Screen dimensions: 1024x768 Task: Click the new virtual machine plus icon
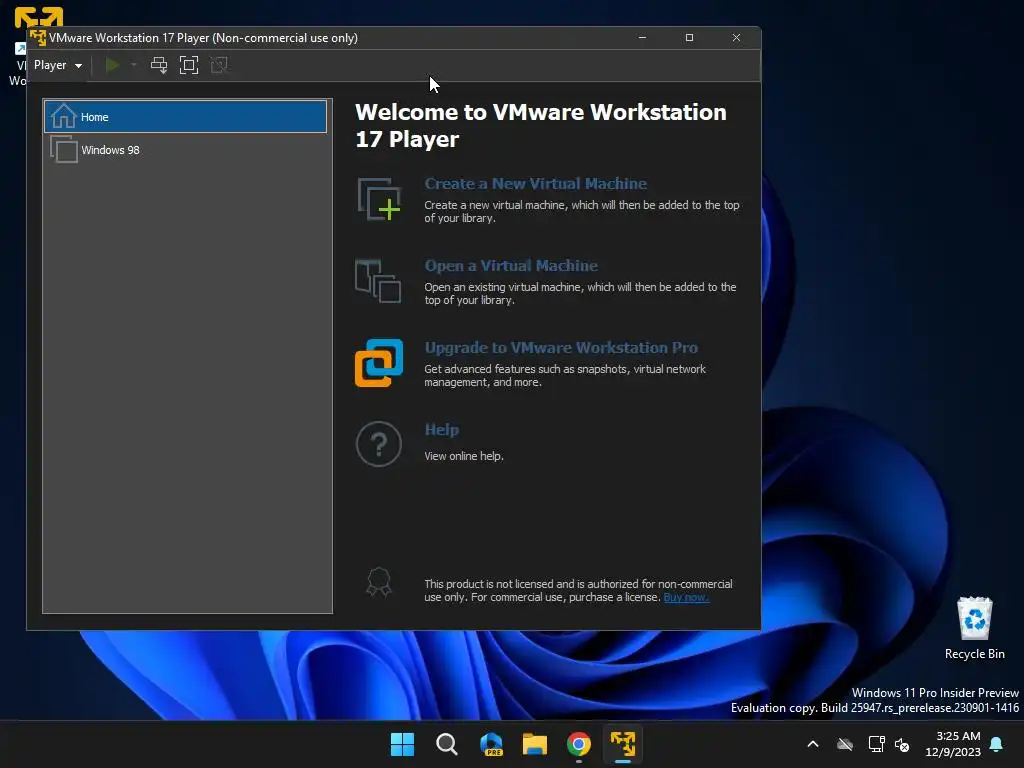tap(379, 199)
